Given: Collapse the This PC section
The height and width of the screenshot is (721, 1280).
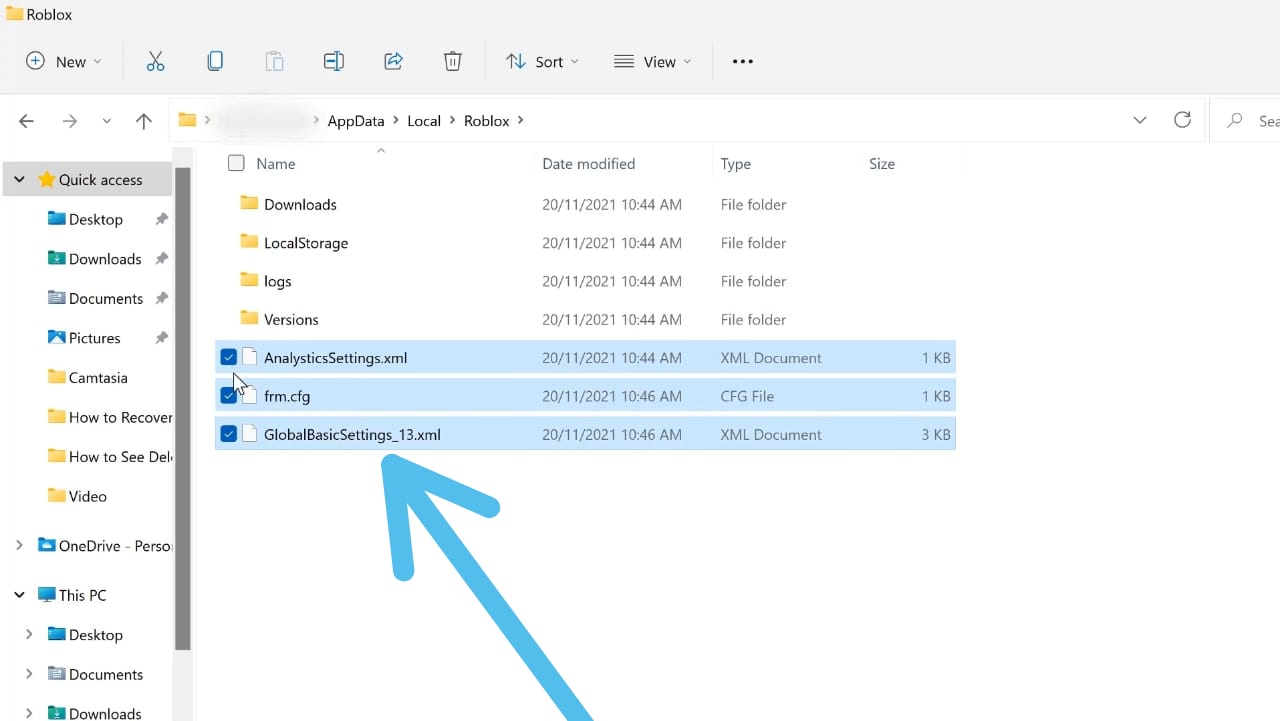Looking at the screenshot, I should click(x=19, y=595).
